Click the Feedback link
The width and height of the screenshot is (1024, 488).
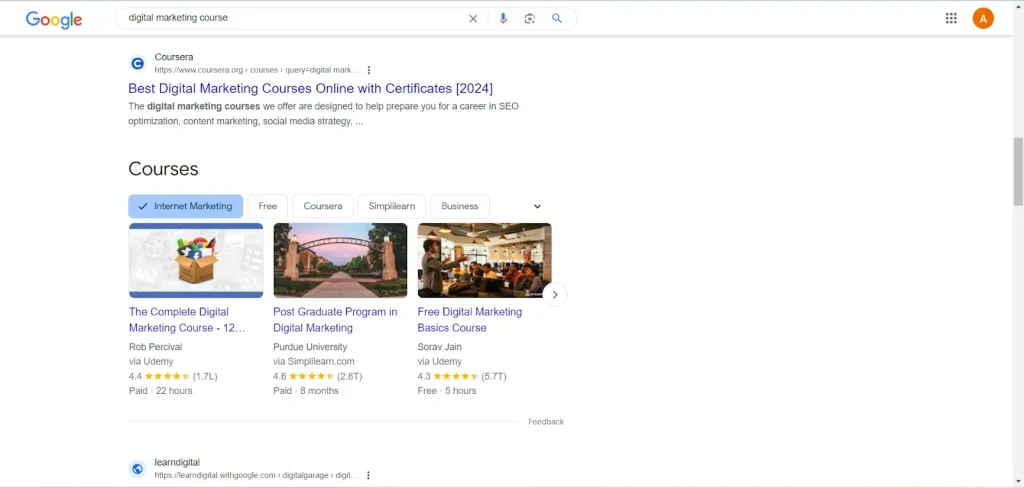pyautogui.click(x=546, y=421)
